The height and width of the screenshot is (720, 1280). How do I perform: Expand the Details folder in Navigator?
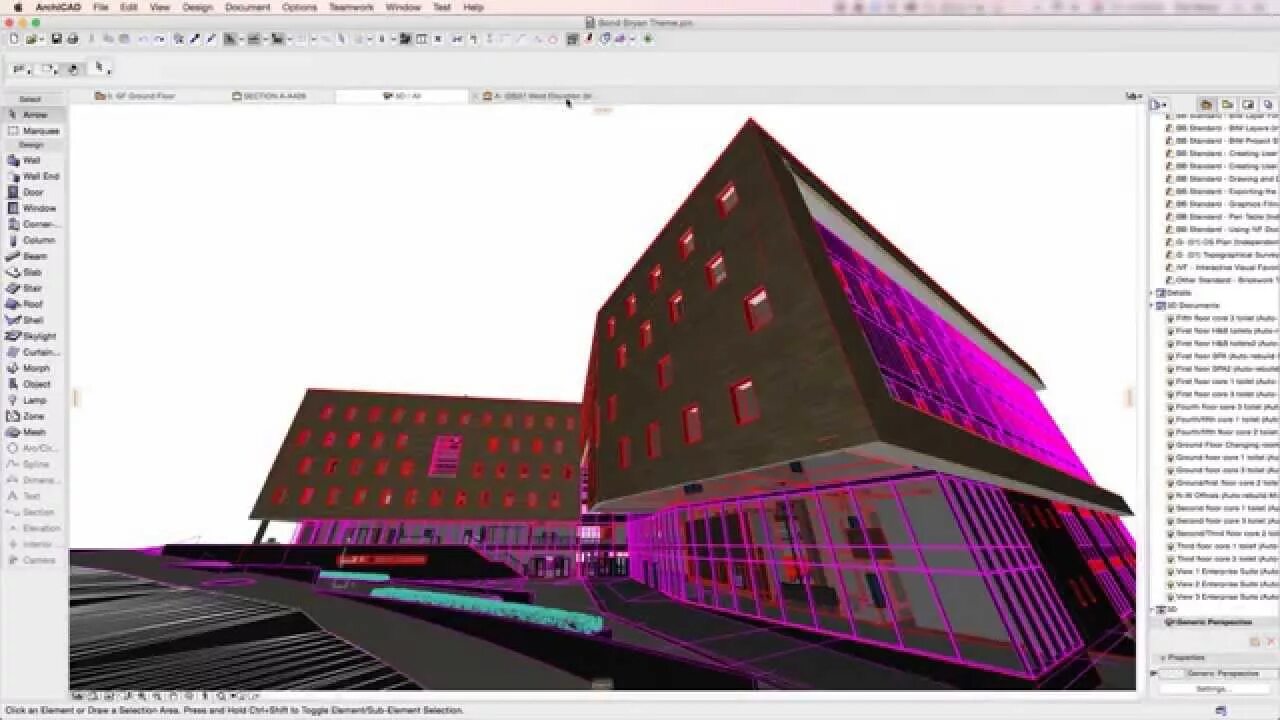click(x=1153, y=293)
